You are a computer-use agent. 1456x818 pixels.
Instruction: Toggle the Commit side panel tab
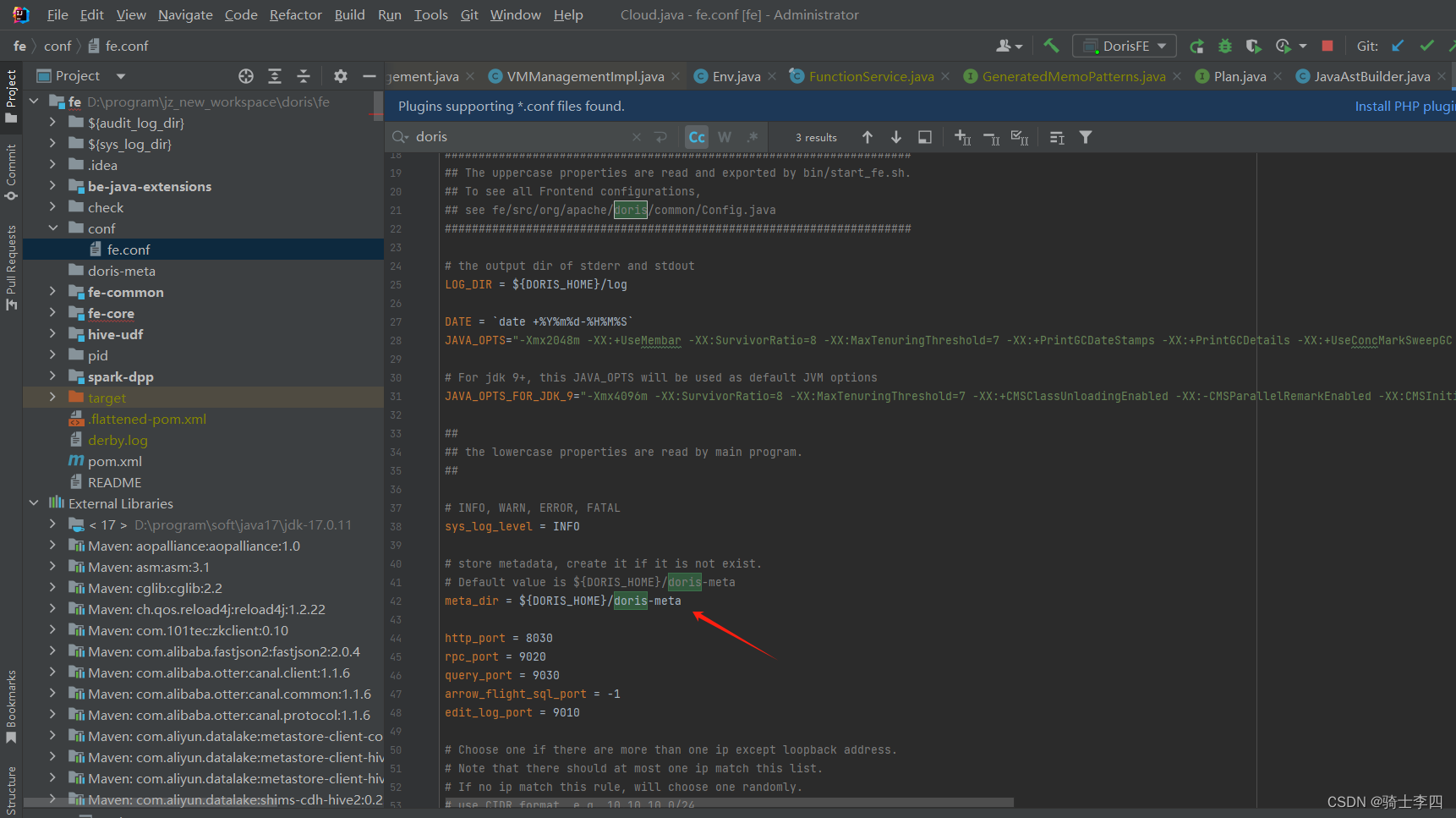coord(11,172)
